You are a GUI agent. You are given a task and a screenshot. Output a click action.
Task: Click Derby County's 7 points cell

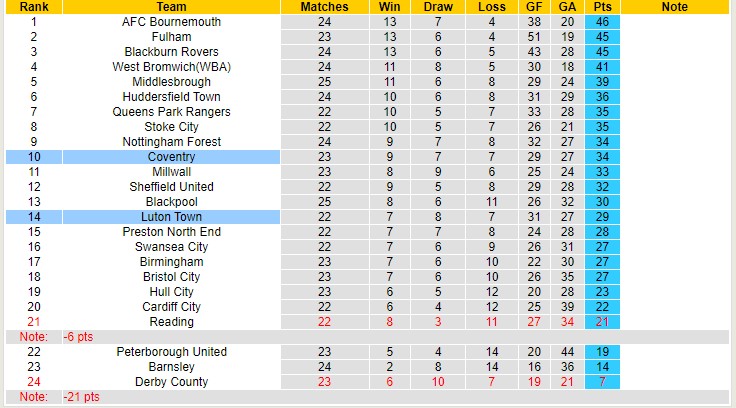coord(603,382)
